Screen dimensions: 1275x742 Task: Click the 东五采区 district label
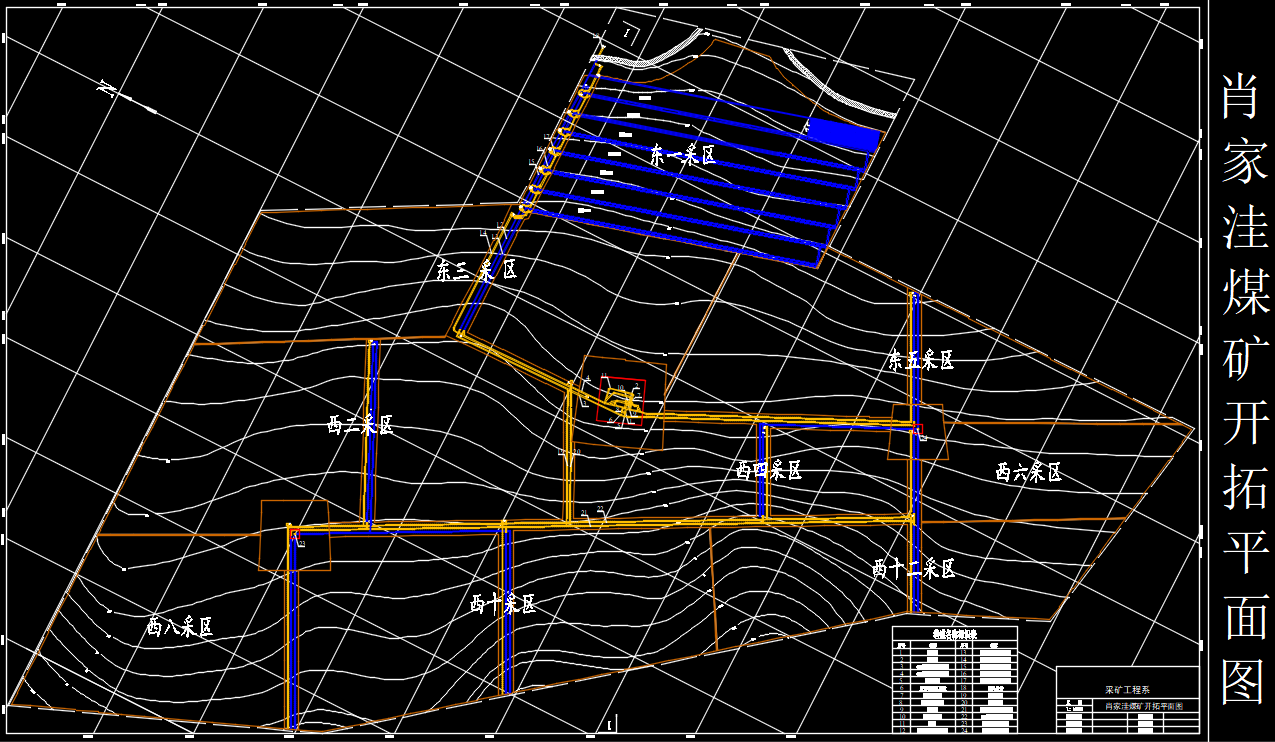[921, 360]
